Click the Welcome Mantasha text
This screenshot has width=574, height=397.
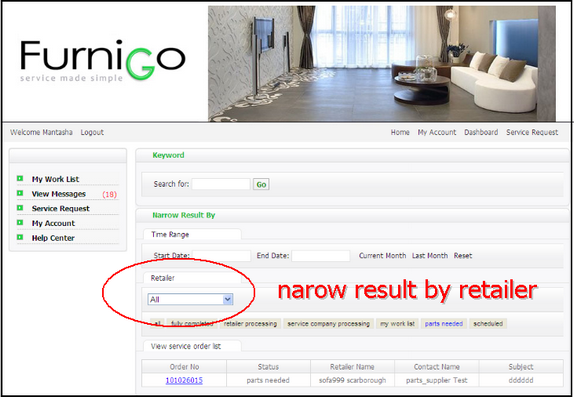click(41, 132)
